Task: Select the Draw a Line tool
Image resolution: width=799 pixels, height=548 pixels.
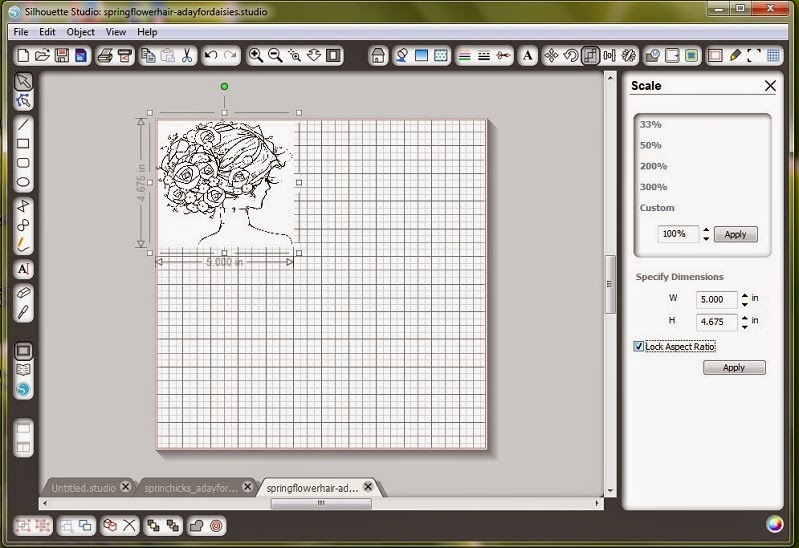Action: pos(23,124)
